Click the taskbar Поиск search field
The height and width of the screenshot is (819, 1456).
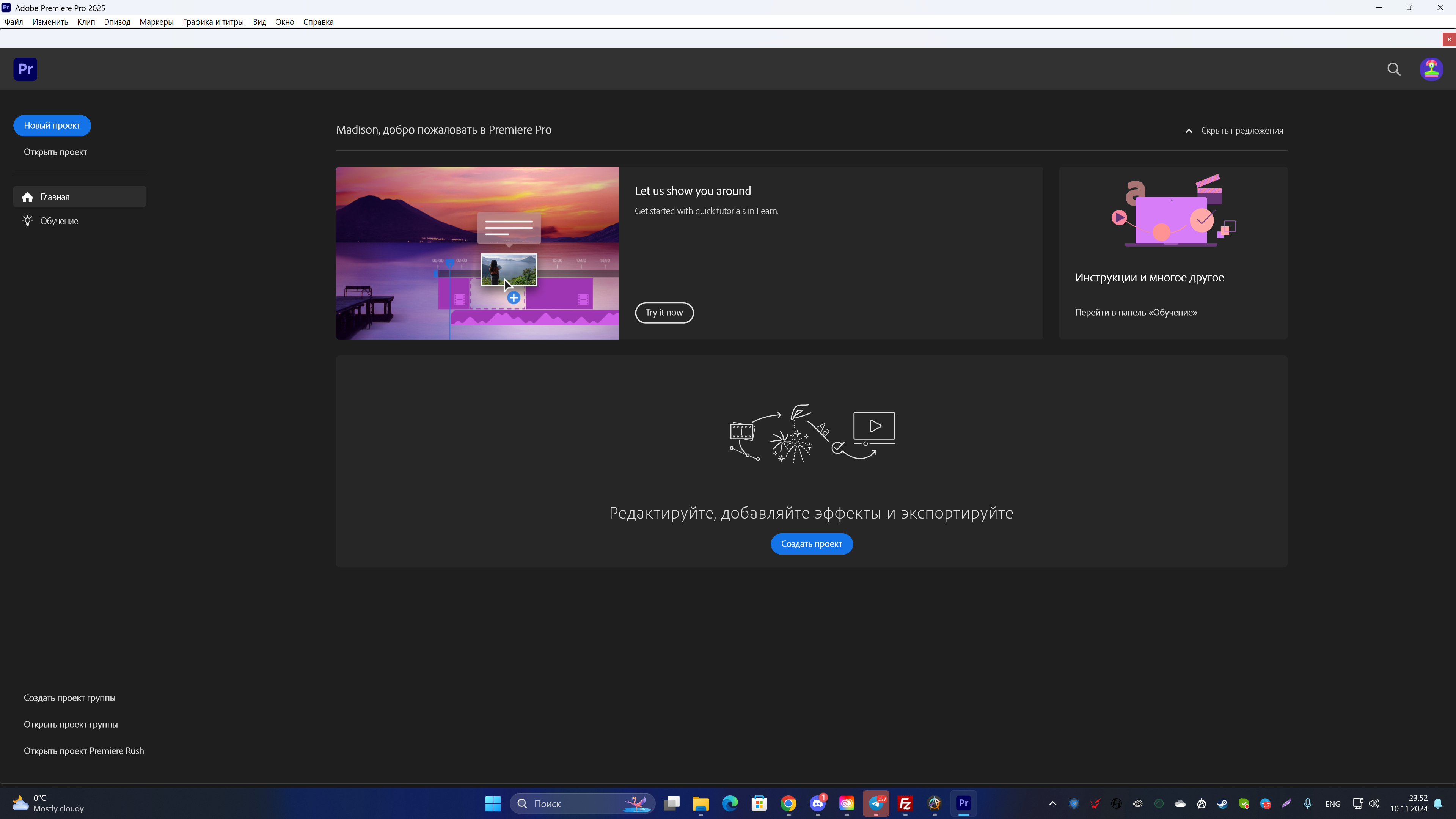click(582, 803)
